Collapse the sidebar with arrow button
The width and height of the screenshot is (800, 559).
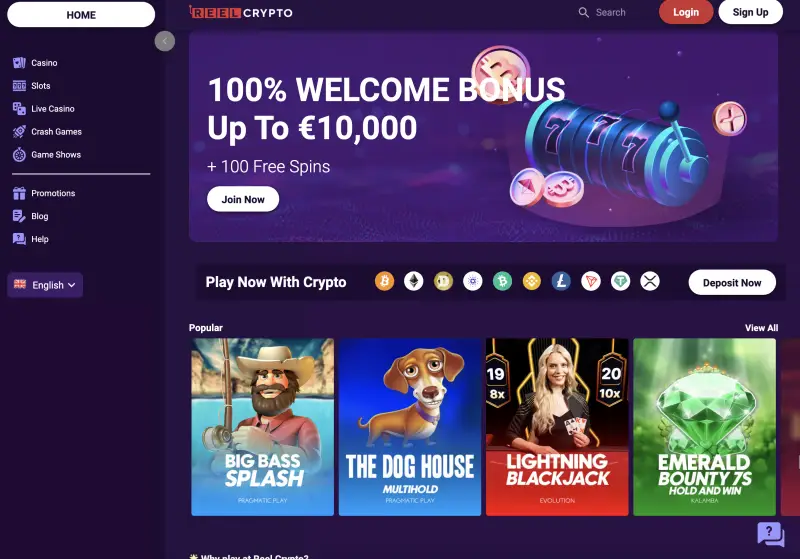[x=165, y=41]
